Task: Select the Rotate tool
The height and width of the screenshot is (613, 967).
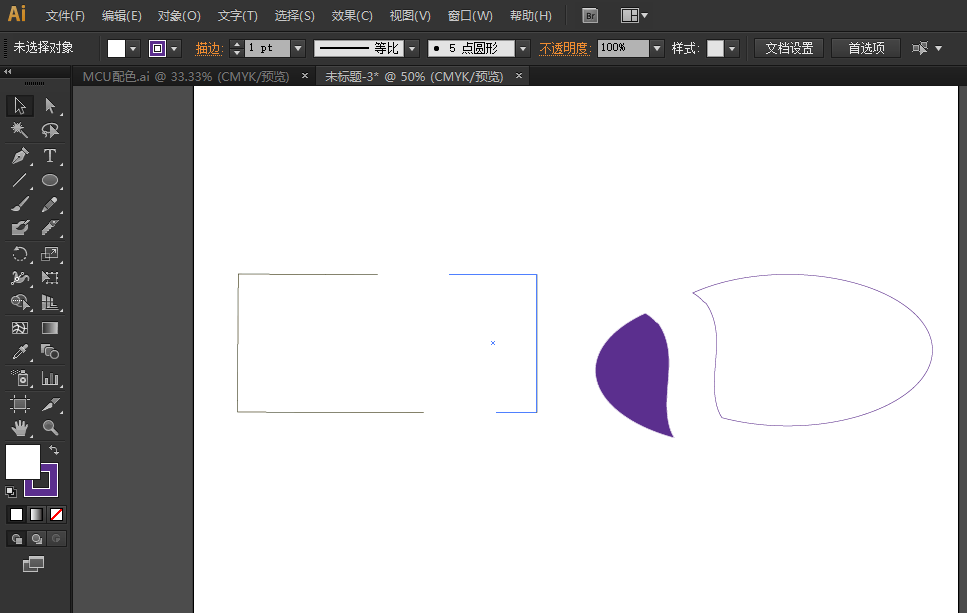Action: [20, 254]
